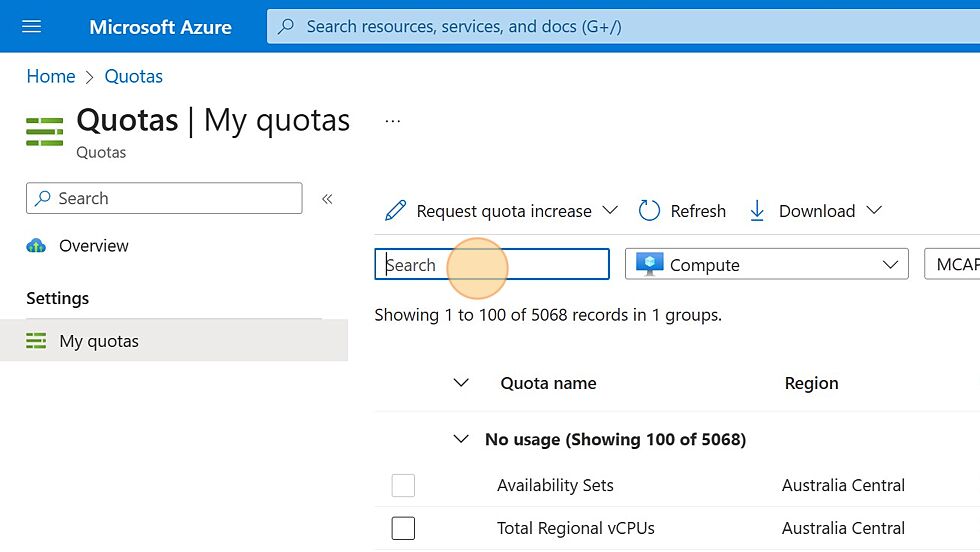
Task: Click Australia Central in Total Regional vCPUs row
Action: coord(843,528)
